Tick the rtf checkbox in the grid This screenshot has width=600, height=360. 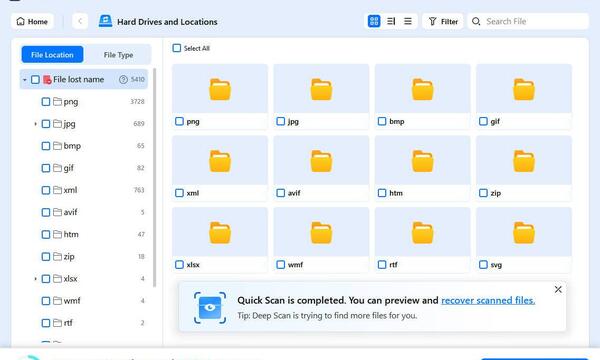pyautogui.click(x=382, y=264)
